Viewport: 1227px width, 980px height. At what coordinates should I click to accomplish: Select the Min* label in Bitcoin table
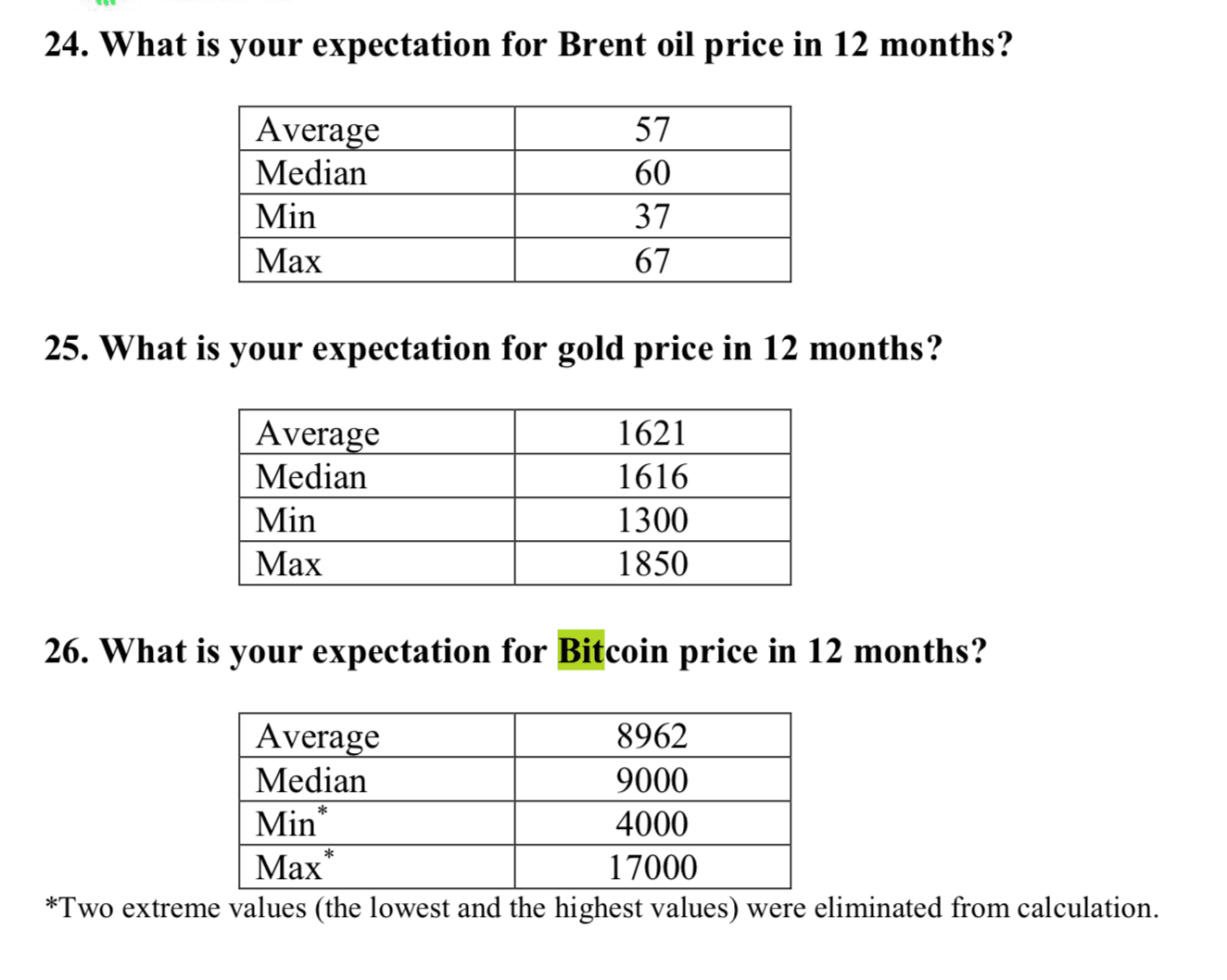(x=292, y=823)
